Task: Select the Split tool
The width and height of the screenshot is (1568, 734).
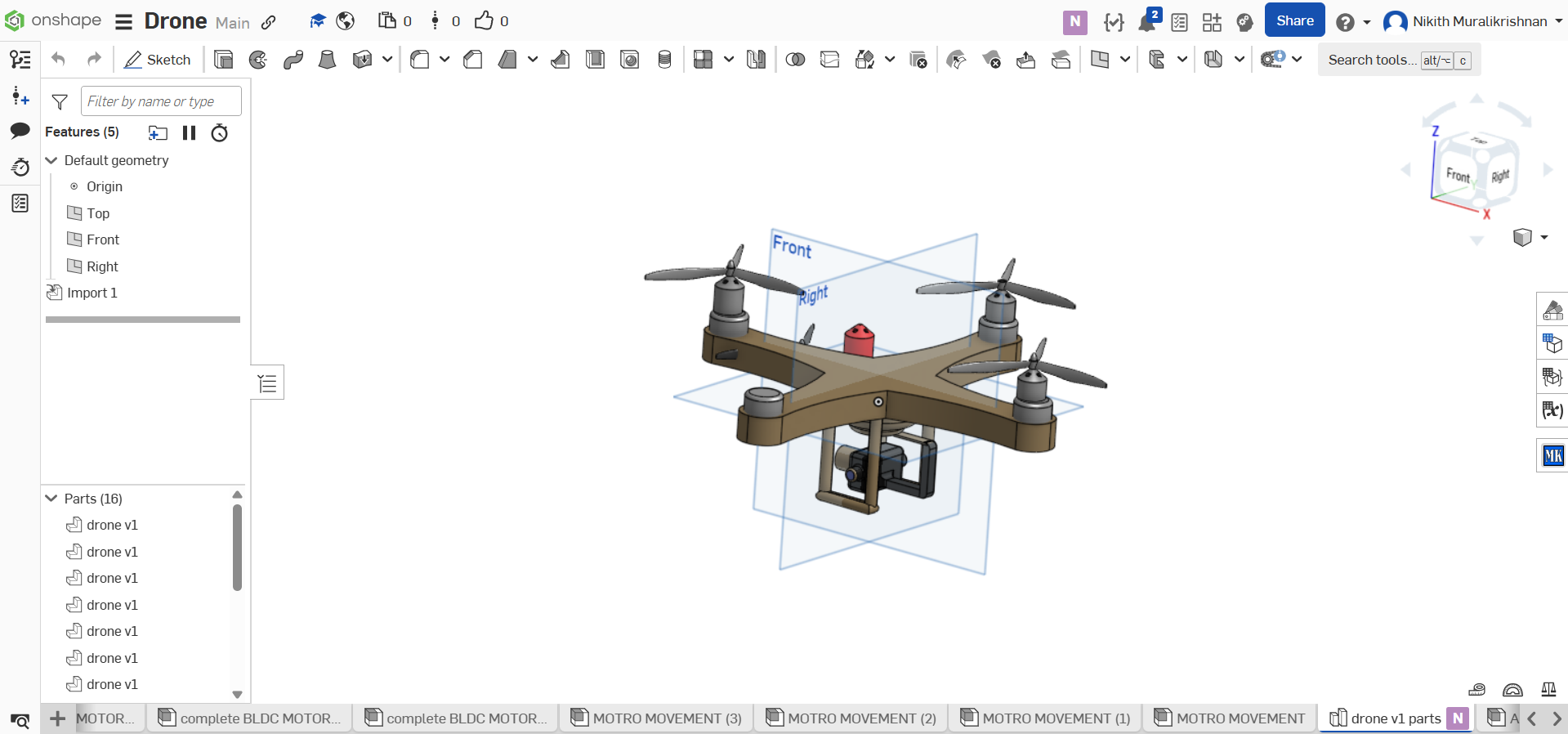Action: (x=830, y=60)
